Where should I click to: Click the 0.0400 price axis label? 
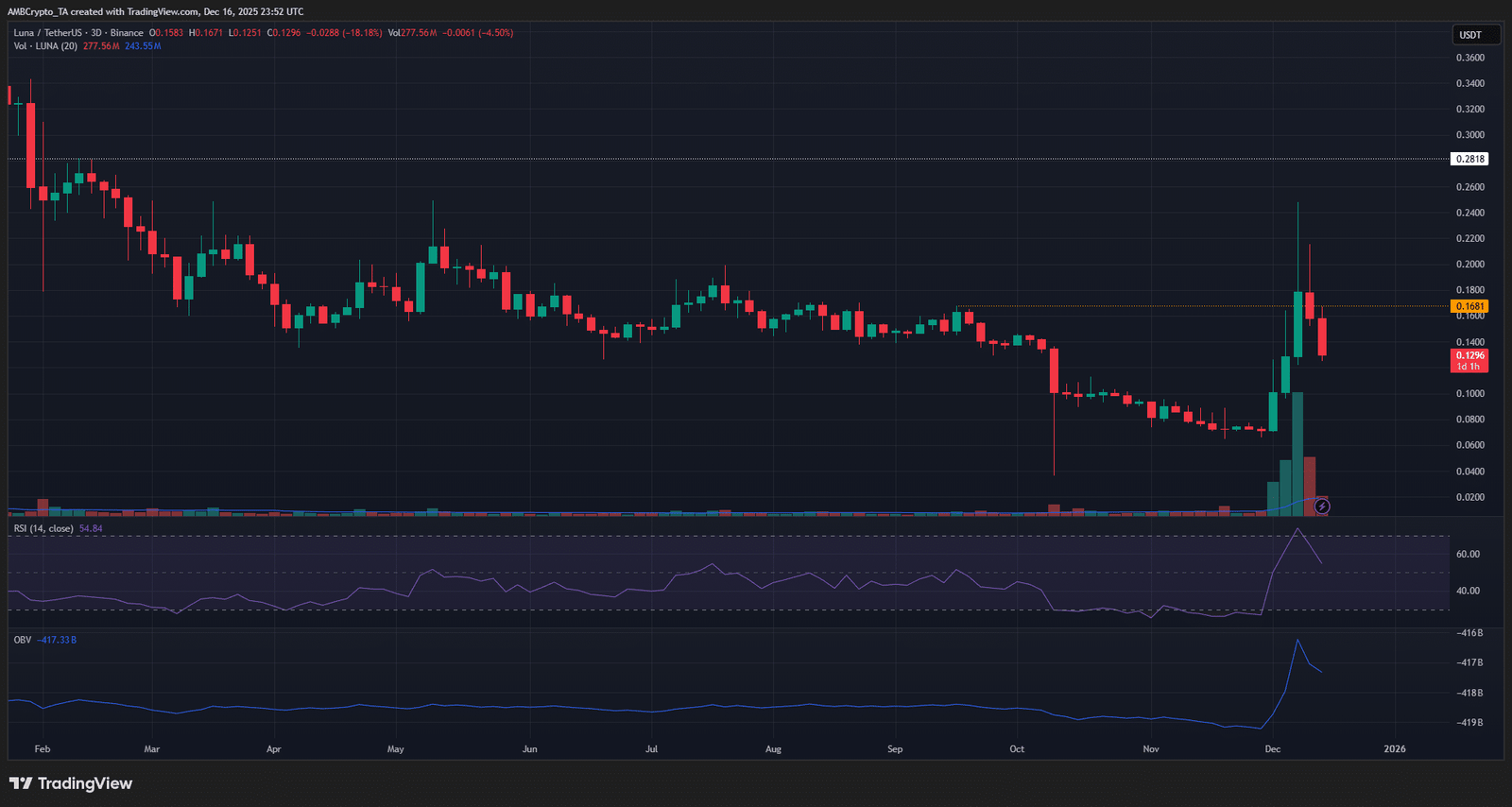[1470, 472]
